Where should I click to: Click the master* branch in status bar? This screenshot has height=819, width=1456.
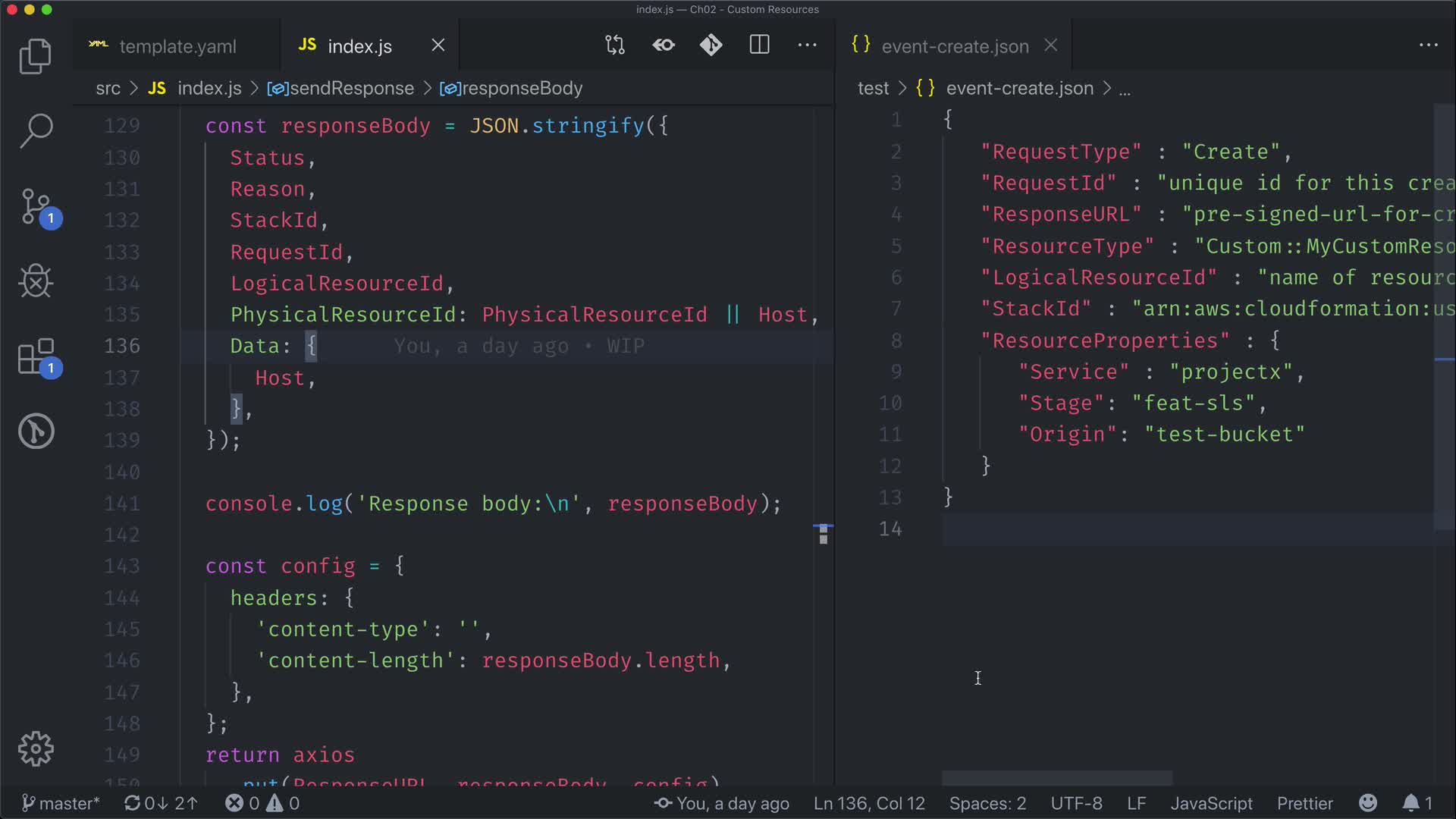click(x=61, y=803)
